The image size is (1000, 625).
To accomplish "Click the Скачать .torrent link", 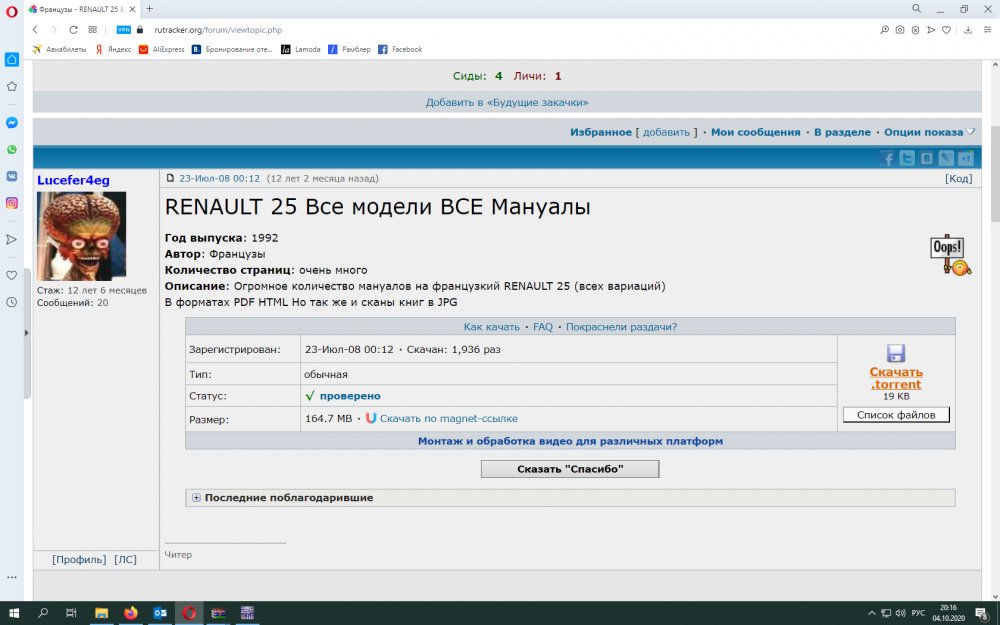I will coord(895,378).
